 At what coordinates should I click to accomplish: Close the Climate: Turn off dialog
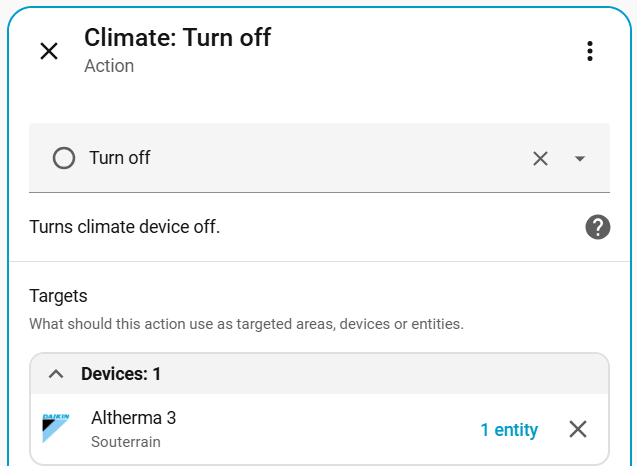[x=48, y=51]
